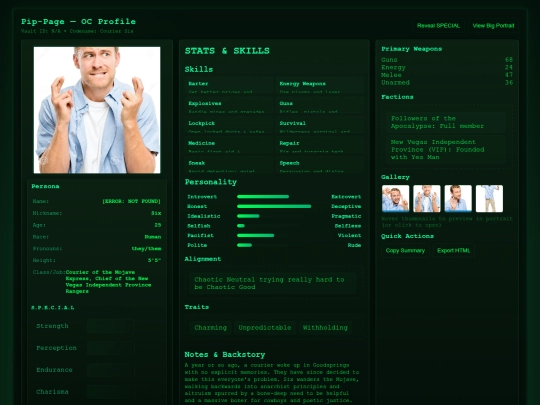
Task: Click the Honest–Deceptive personality bar
Action: click(274, 206)
